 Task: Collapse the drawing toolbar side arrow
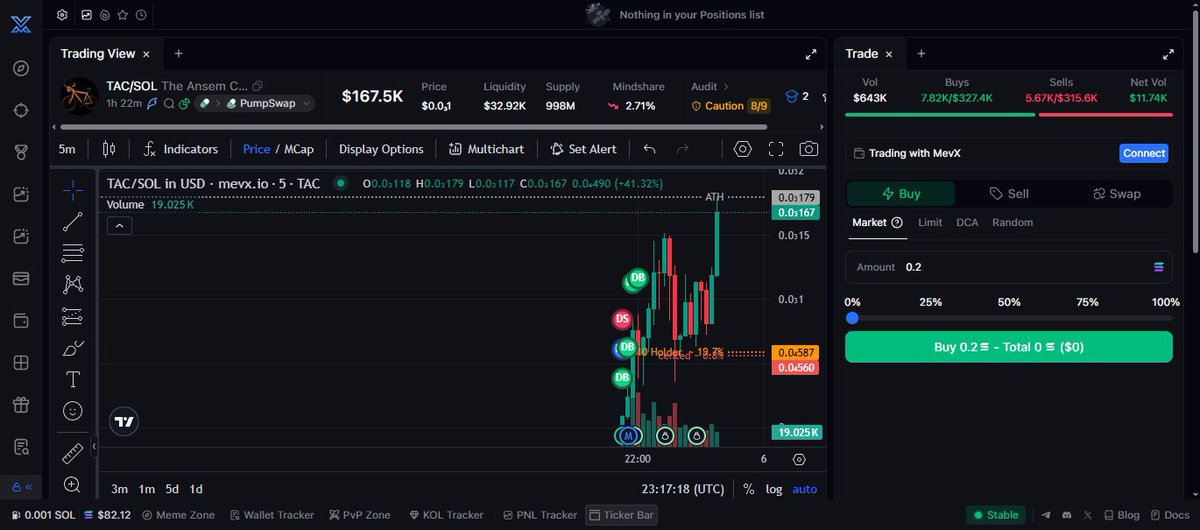93,446
